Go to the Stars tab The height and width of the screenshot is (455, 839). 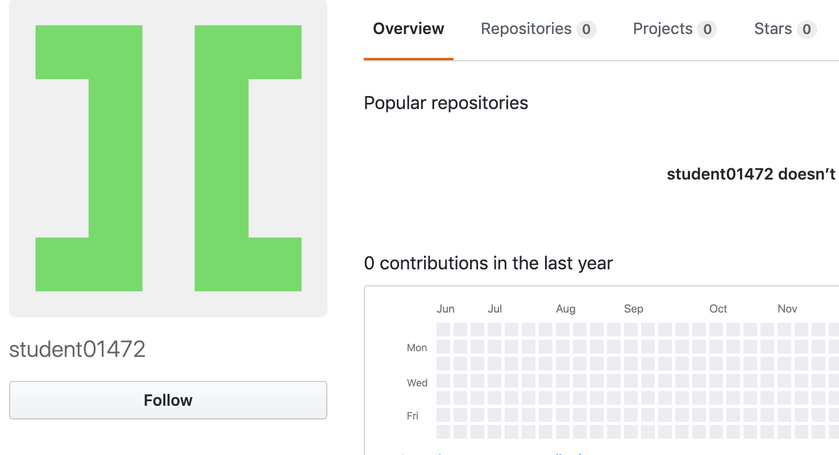point(785,29)
